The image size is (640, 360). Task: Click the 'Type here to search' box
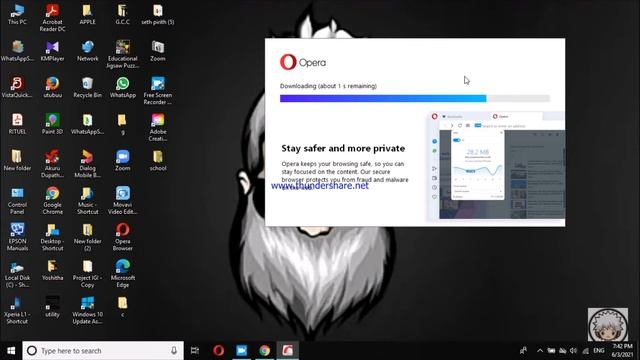tap(103, 351)
